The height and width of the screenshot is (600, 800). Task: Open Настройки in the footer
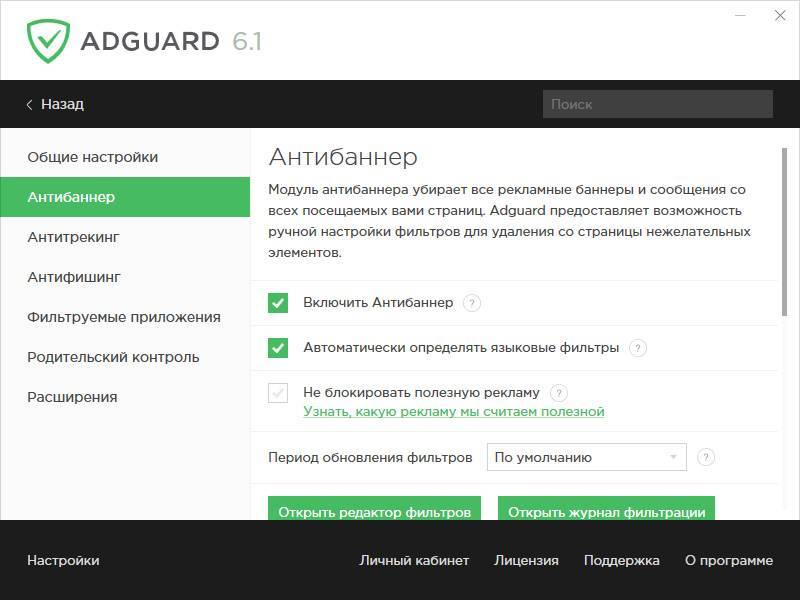63,560
